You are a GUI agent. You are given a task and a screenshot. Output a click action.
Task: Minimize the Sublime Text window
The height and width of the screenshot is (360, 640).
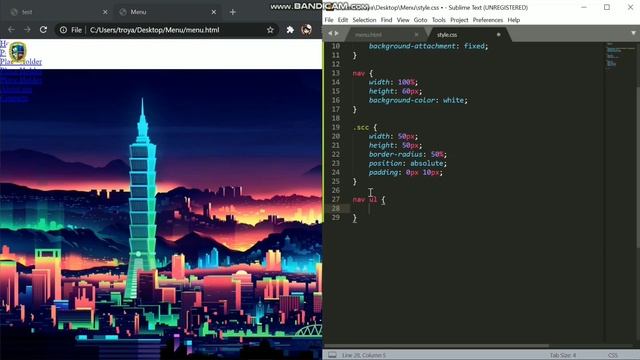pyautogui.click(x=584, y=7)
